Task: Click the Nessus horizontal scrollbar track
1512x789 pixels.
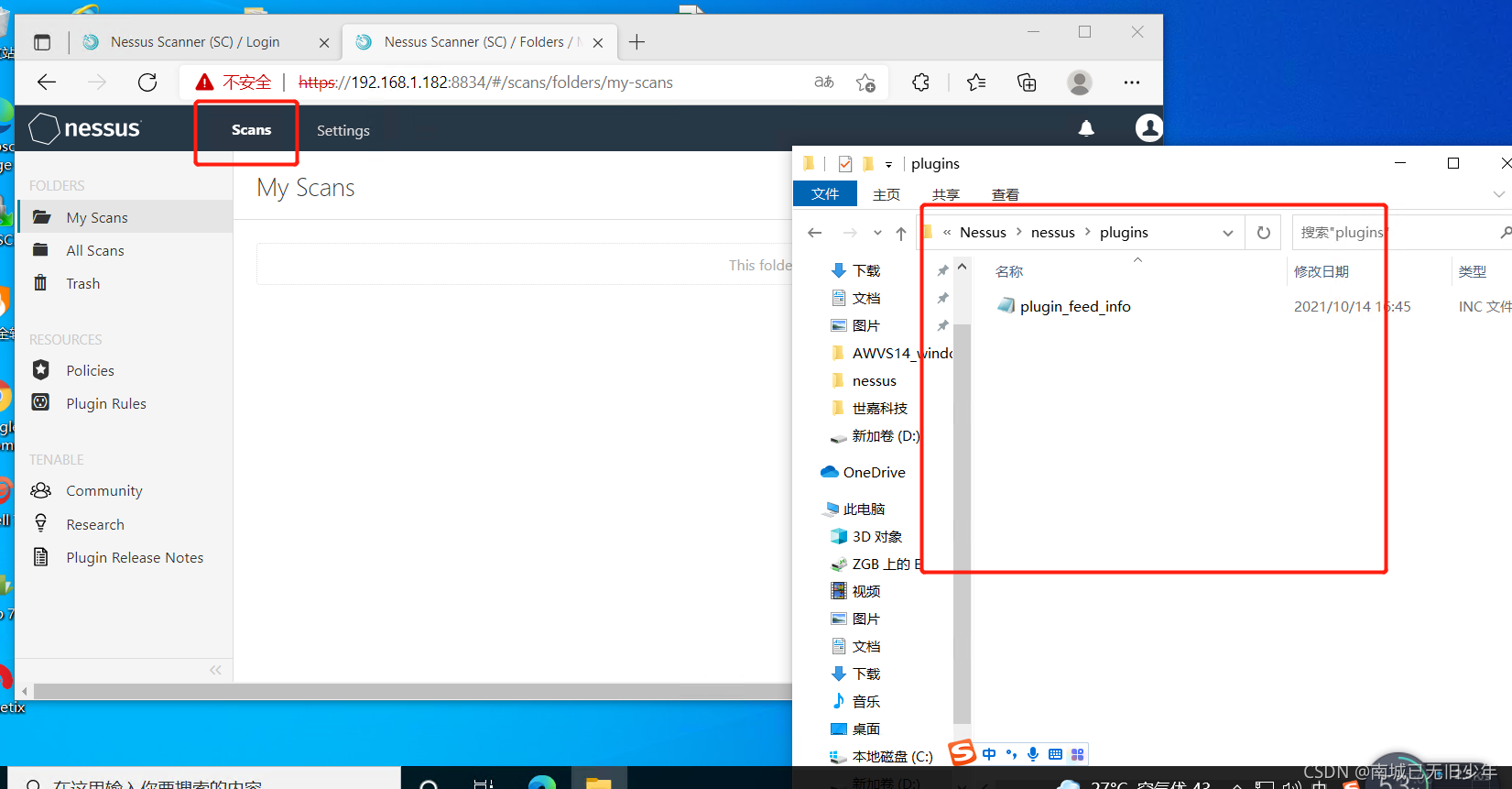Action: pos(412,691)
